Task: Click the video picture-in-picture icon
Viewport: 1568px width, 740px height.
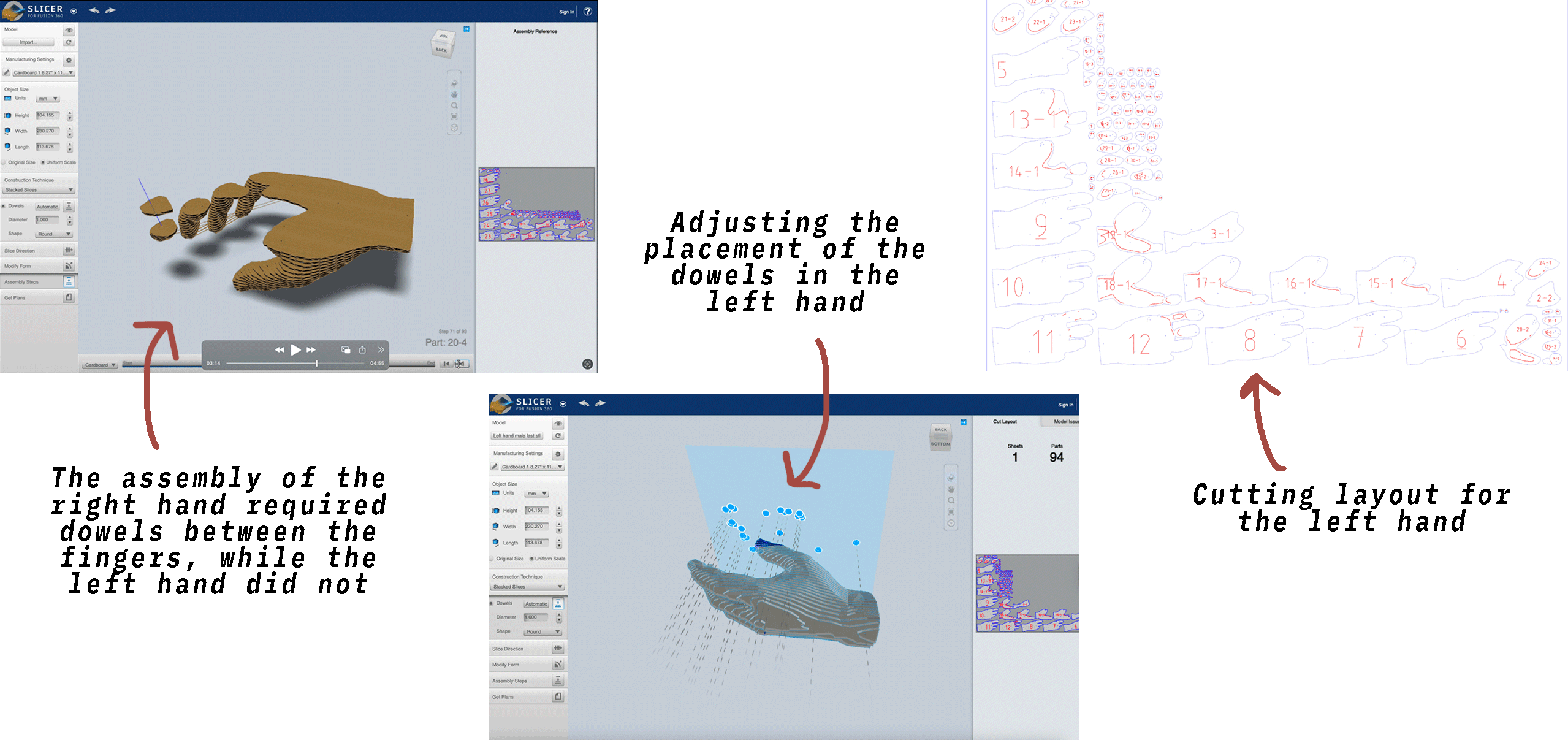Action: (x=346, y=349)
